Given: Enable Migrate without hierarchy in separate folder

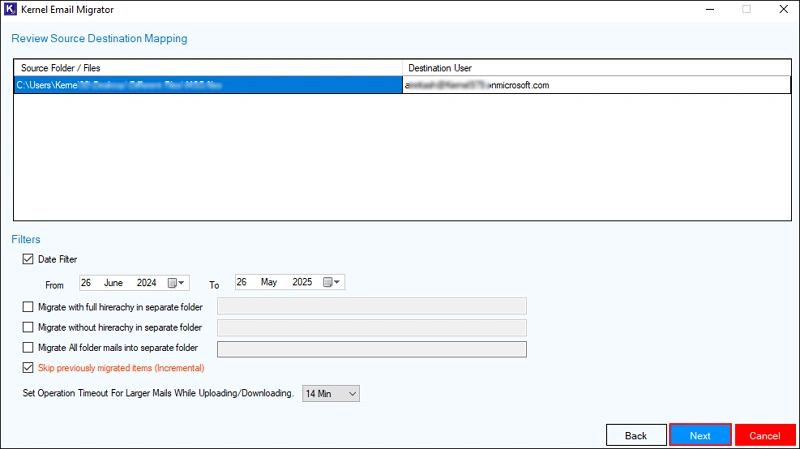Looking at the screenshot, I should (28, 327).
